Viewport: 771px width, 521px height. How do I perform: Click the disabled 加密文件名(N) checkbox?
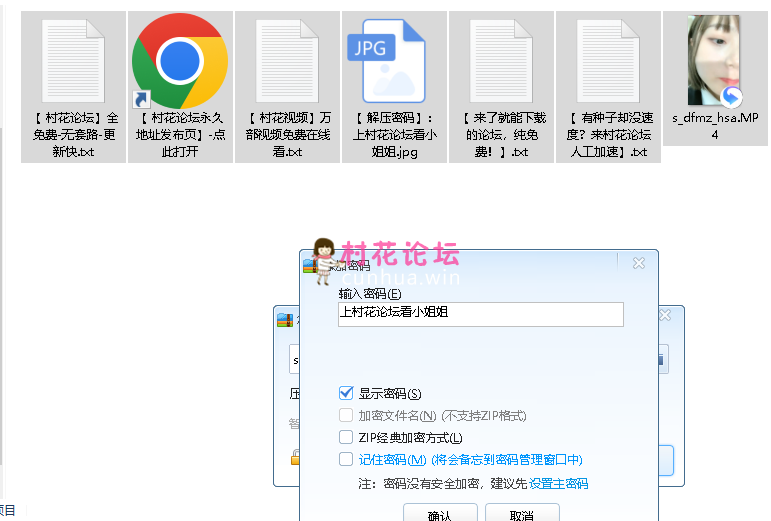pos(346,415)
